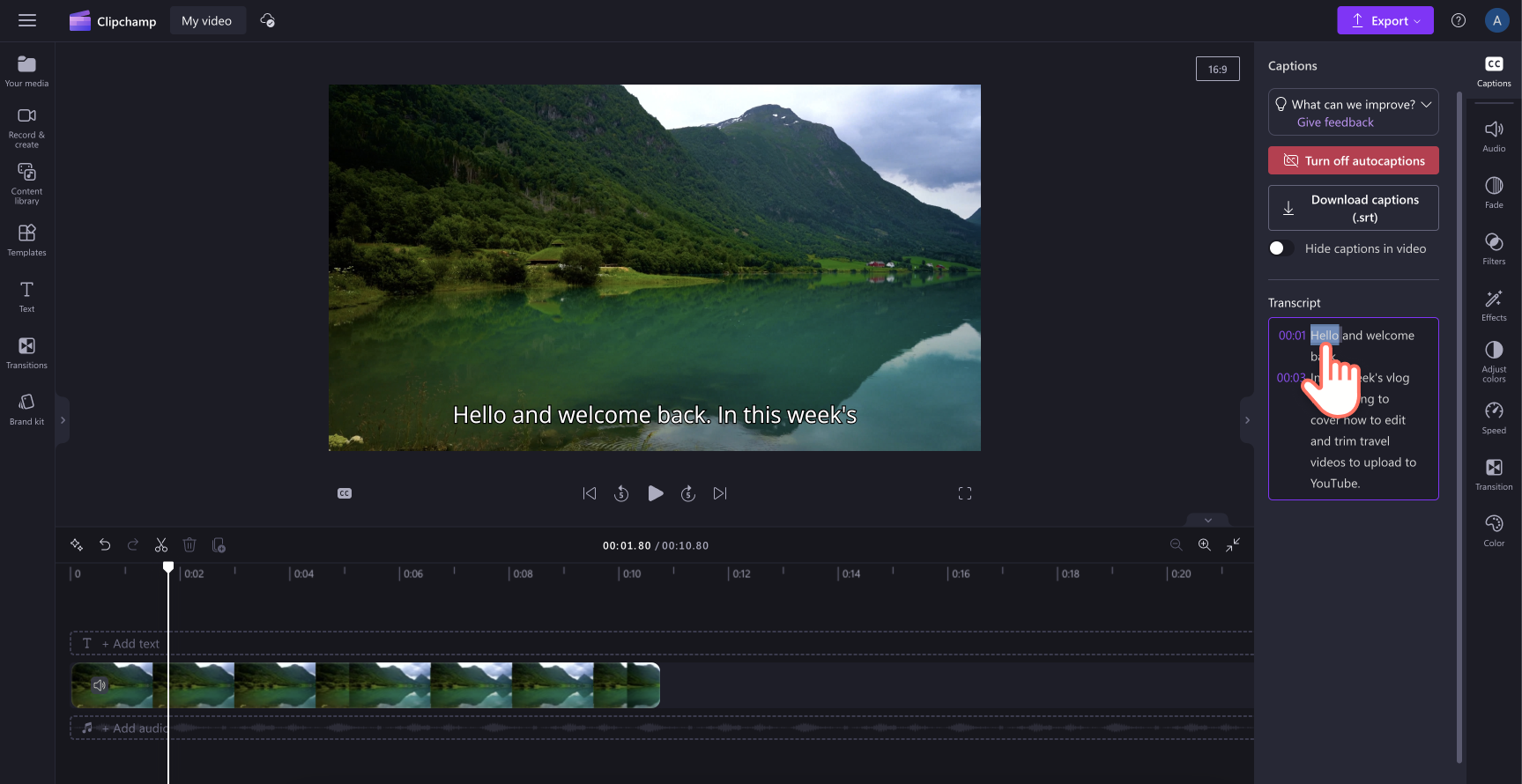1522x784 pixels.
Task: Open Brand kit tab
Action: (26, 409)
